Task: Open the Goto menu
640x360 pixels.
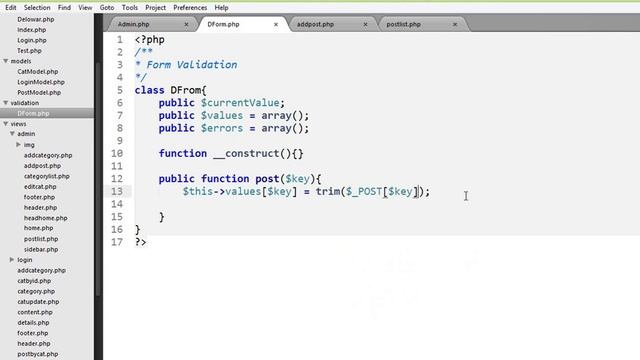Action: point(107,8)
